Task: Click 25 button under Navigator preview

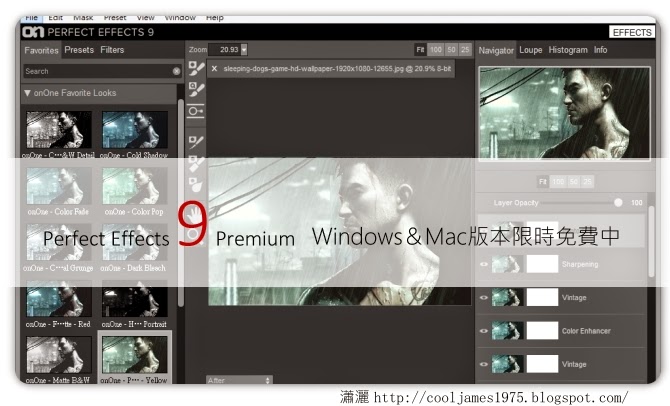Action: pyautogui.click(x=588, y=182)
